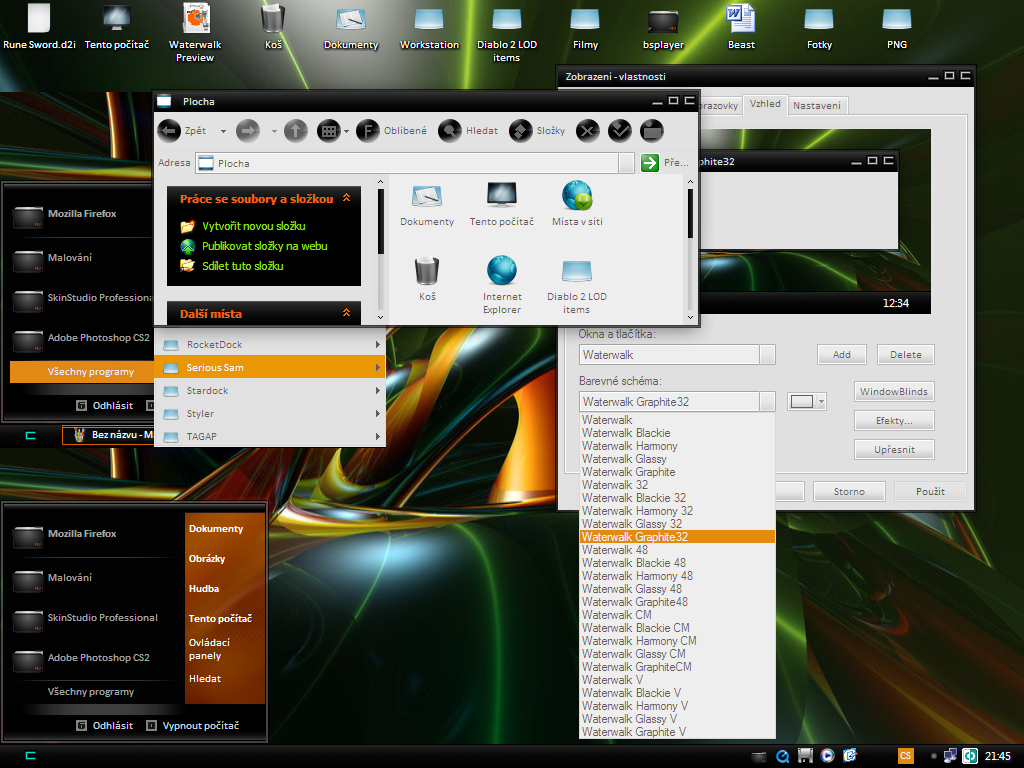The width and height of the screenshot is (1024, 768).
Task: Switch to the Vzhled tab
Action: tap(765, 104)
